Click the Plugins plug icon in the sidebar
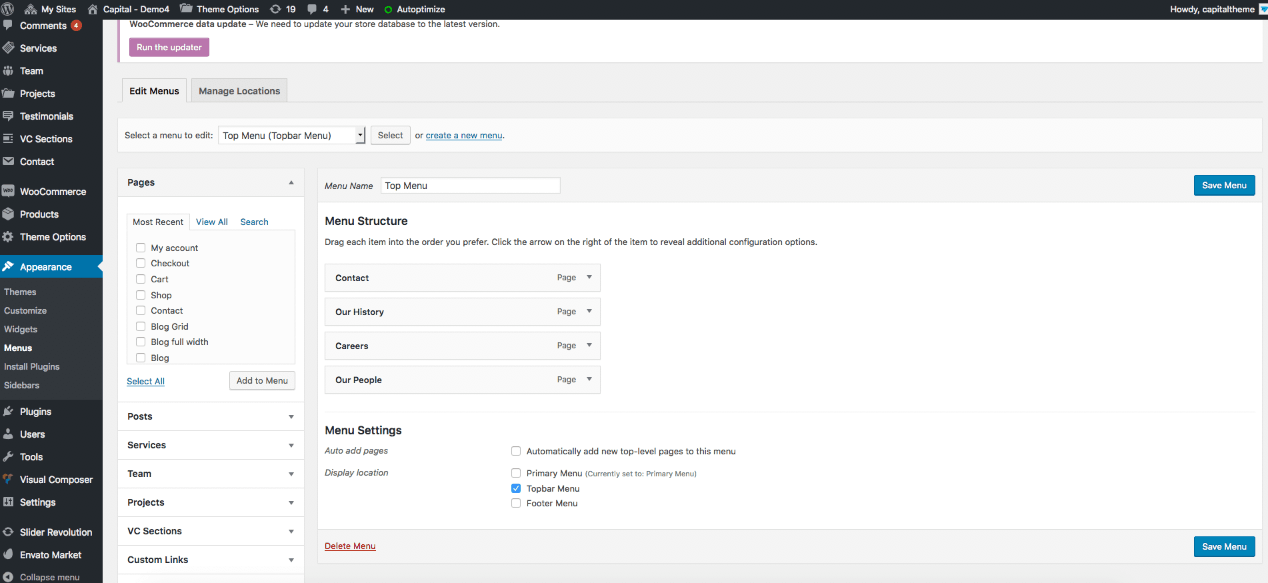This screenshot has width=1268, height=583. [x=8, y=411]
